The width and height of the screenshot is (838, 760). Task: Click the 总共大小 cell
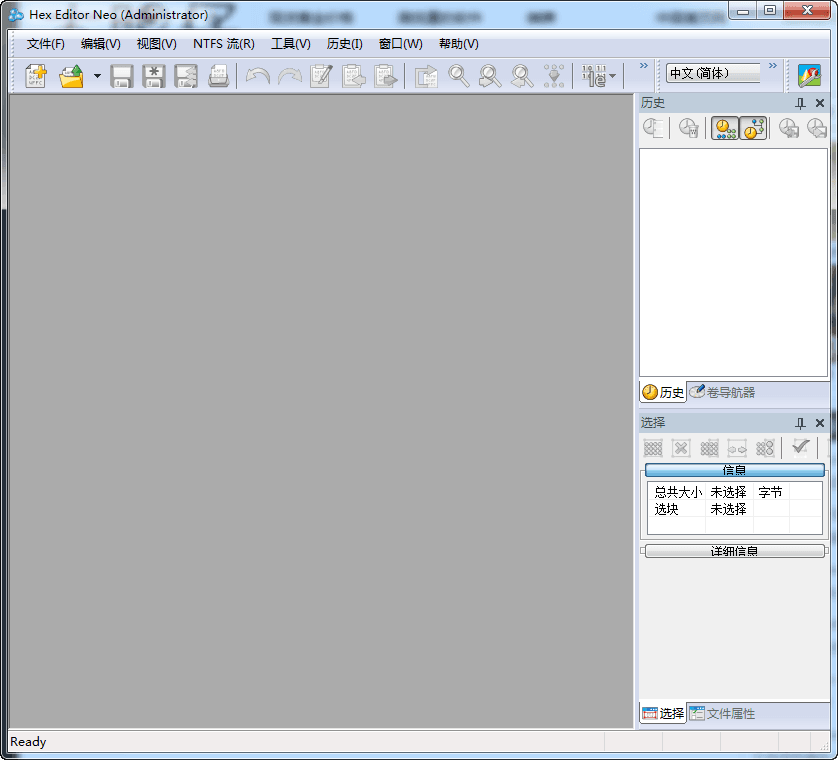(x=678, y=492)
